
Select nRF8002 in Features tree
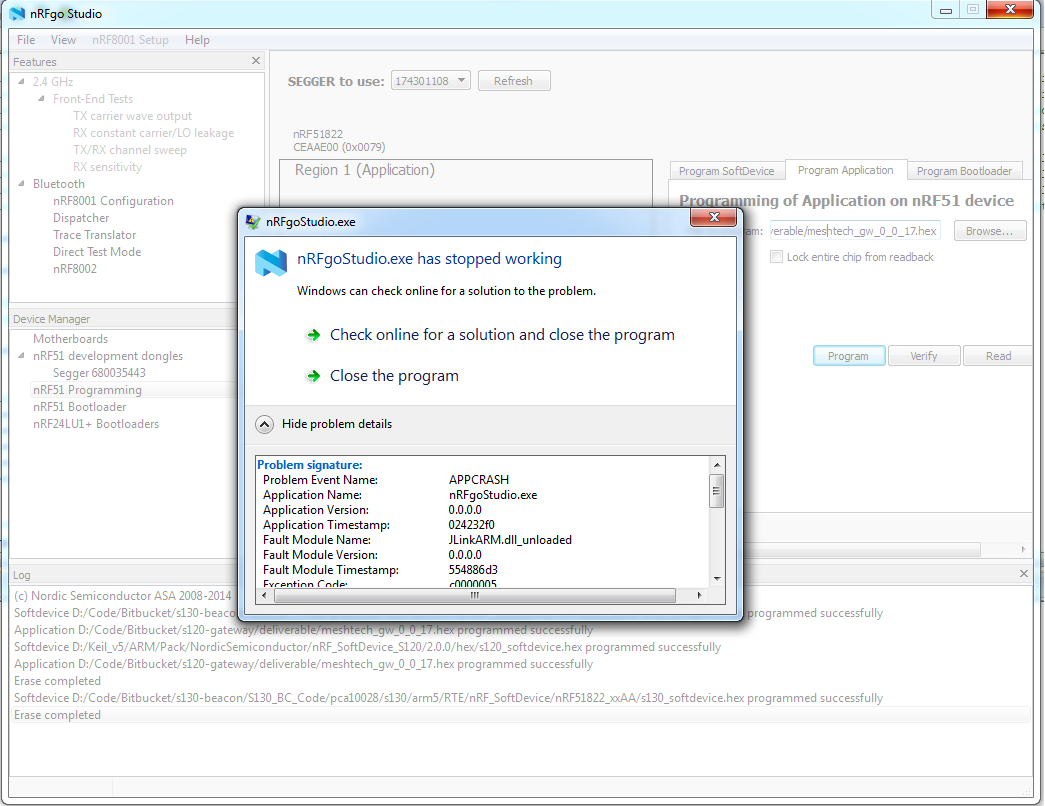coord(75,269)
